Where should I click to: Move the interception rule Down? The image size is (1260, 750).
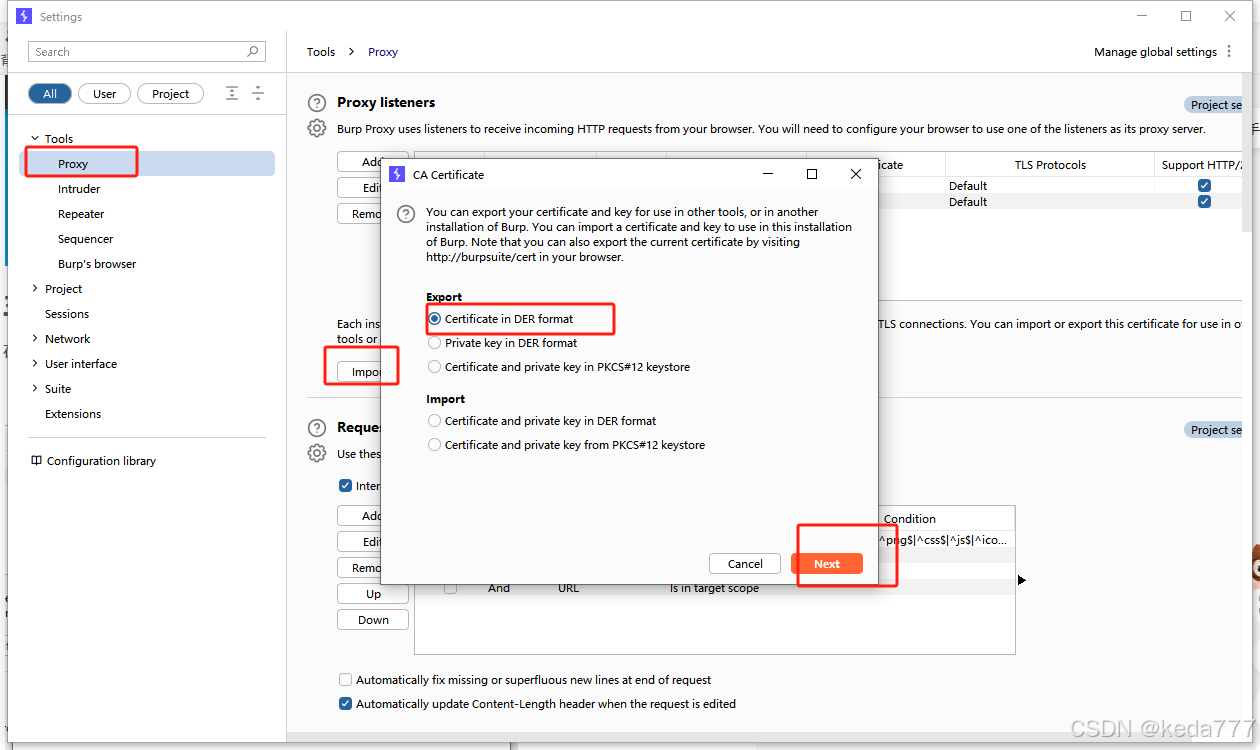(x=373, y=620)
